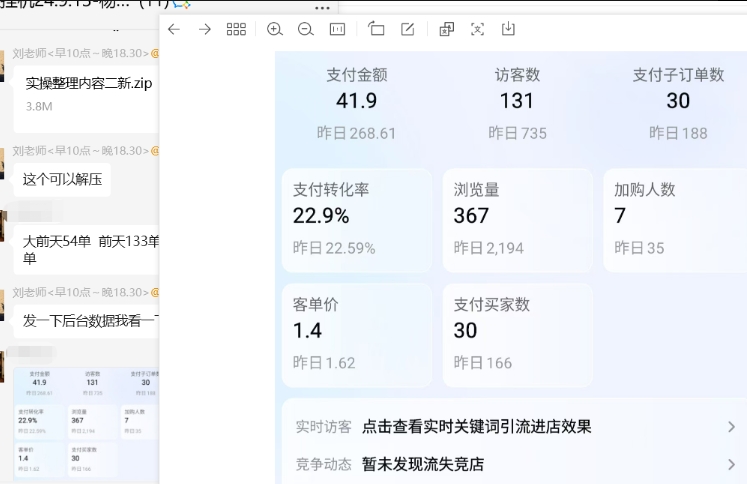The image size is (747, 484).
Task: Download and save the image
Action: [508, 29]
